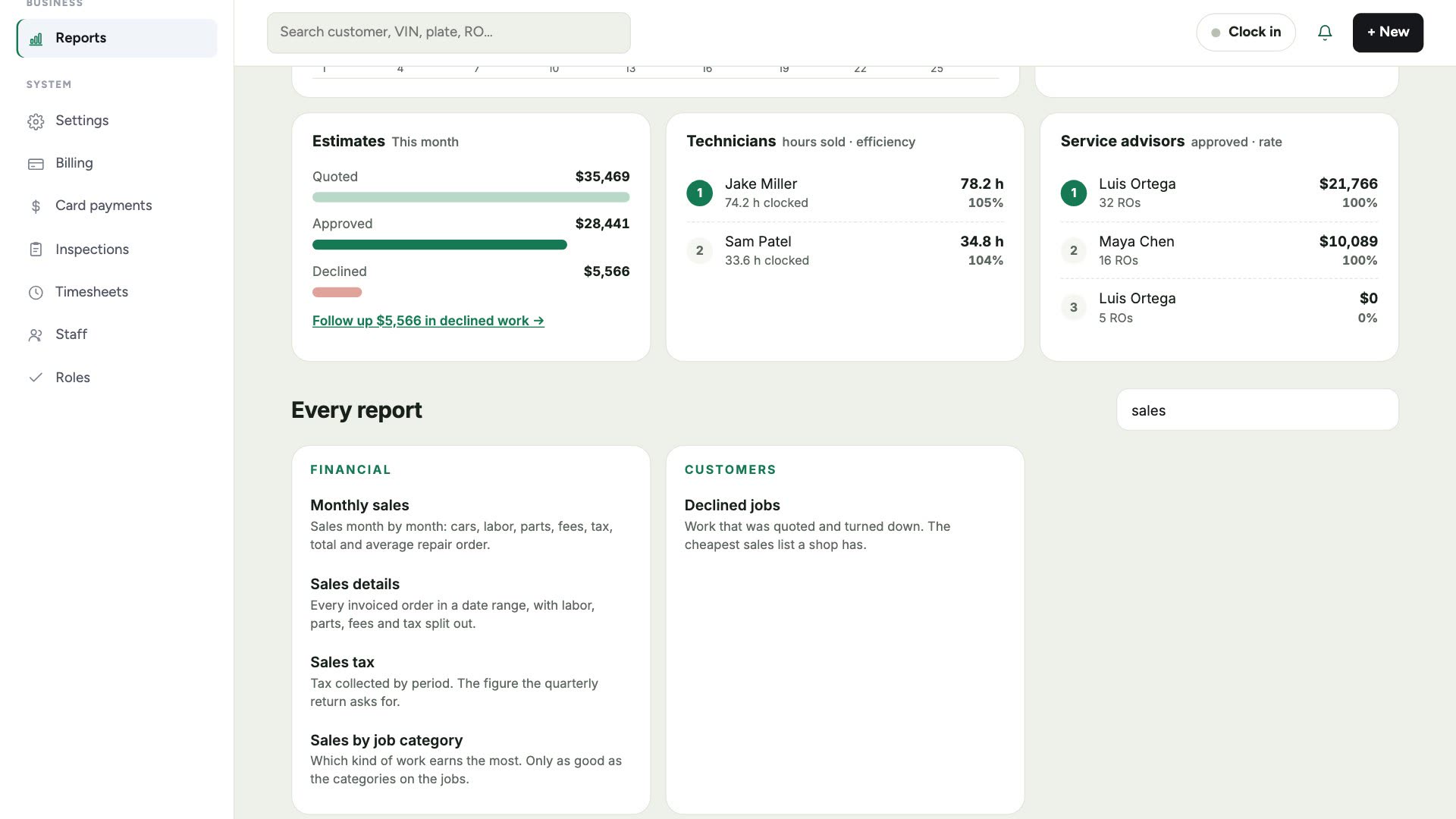Click the Reports bar chart icon
Image resolution: width=1456 pixels, height=819 pixels.
point(36,39)
